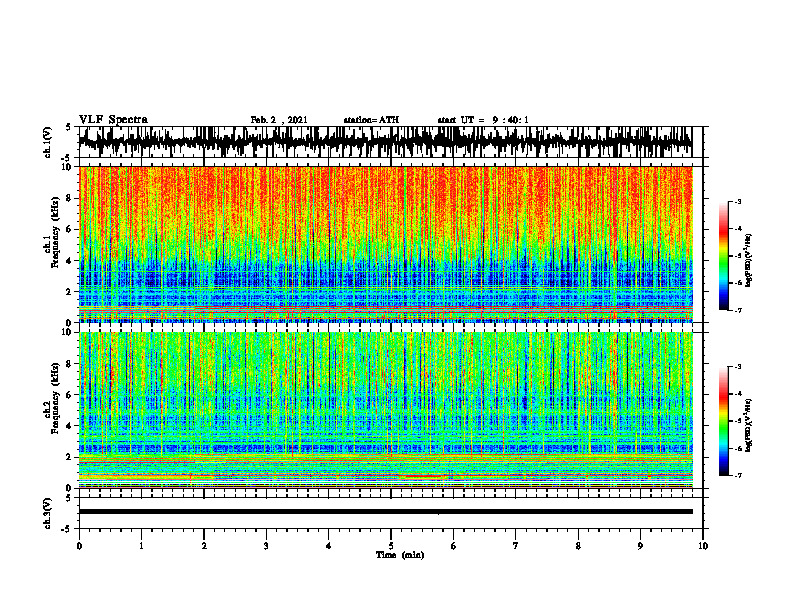Click the ch.3 flat voltage trace

pyautogui.click(x=385, y=512)
